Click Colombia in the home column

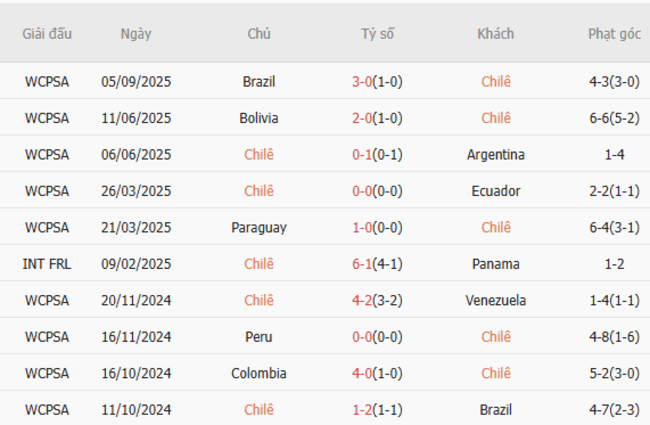click(x=259, y=373)
